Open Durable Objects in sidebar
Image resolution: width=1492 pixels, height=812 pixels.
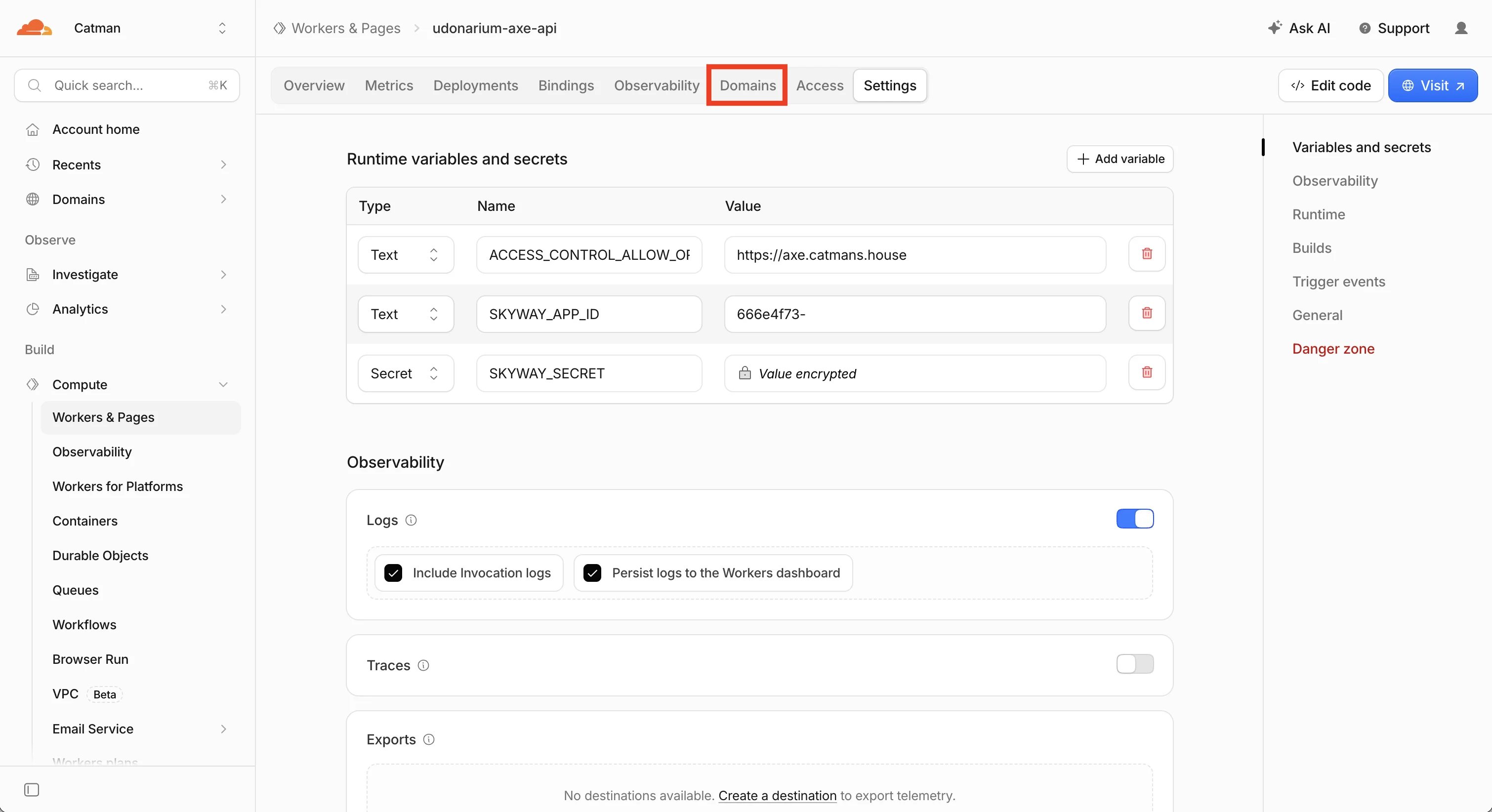(100, 556)
